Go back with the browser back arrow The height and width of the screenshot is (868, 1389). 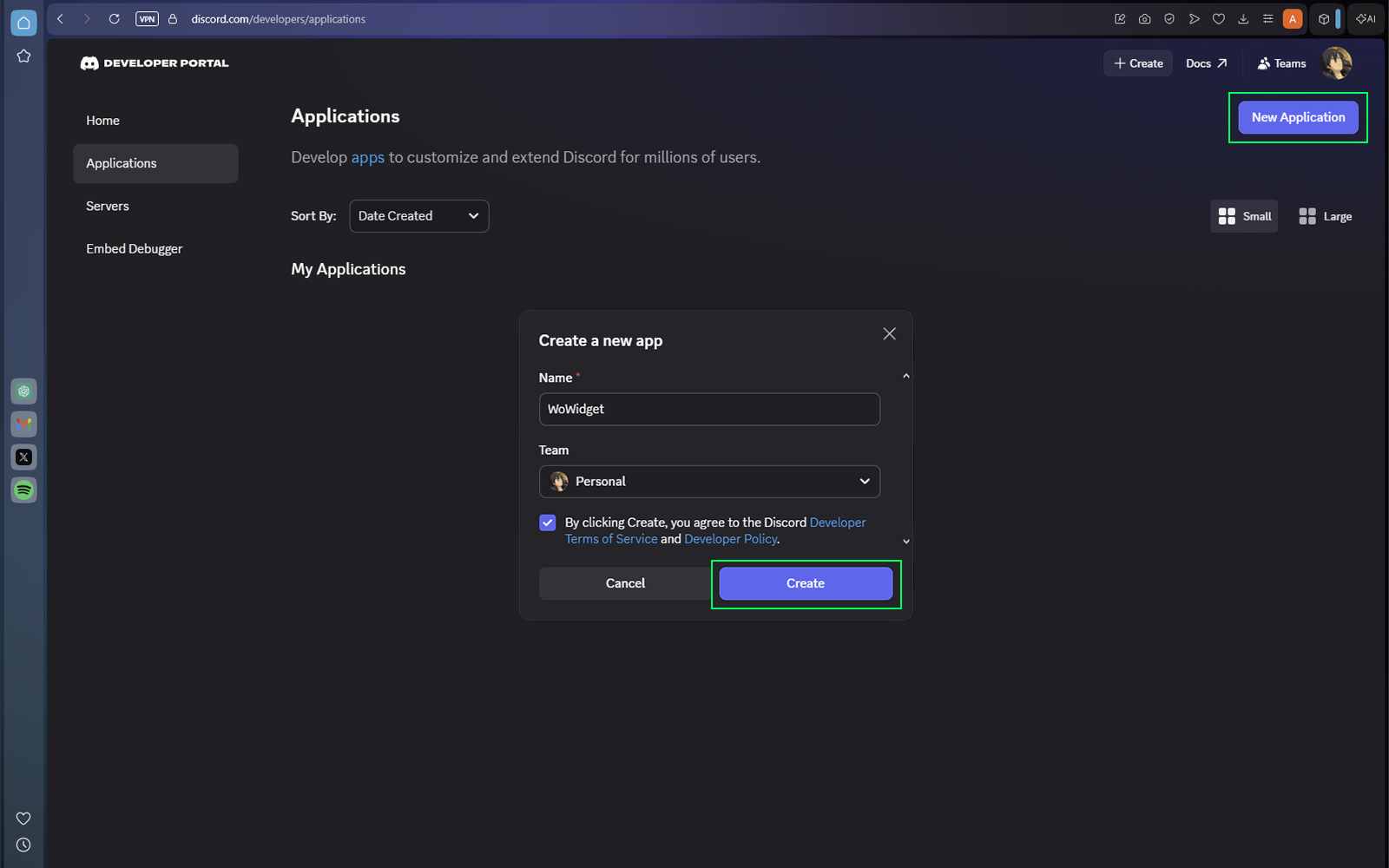tap(61, 19)
